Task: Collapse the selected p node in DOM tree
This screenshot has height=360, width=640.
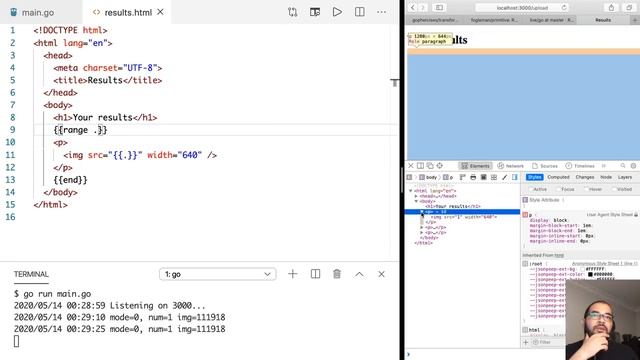Action: click(x=422, y=212)
